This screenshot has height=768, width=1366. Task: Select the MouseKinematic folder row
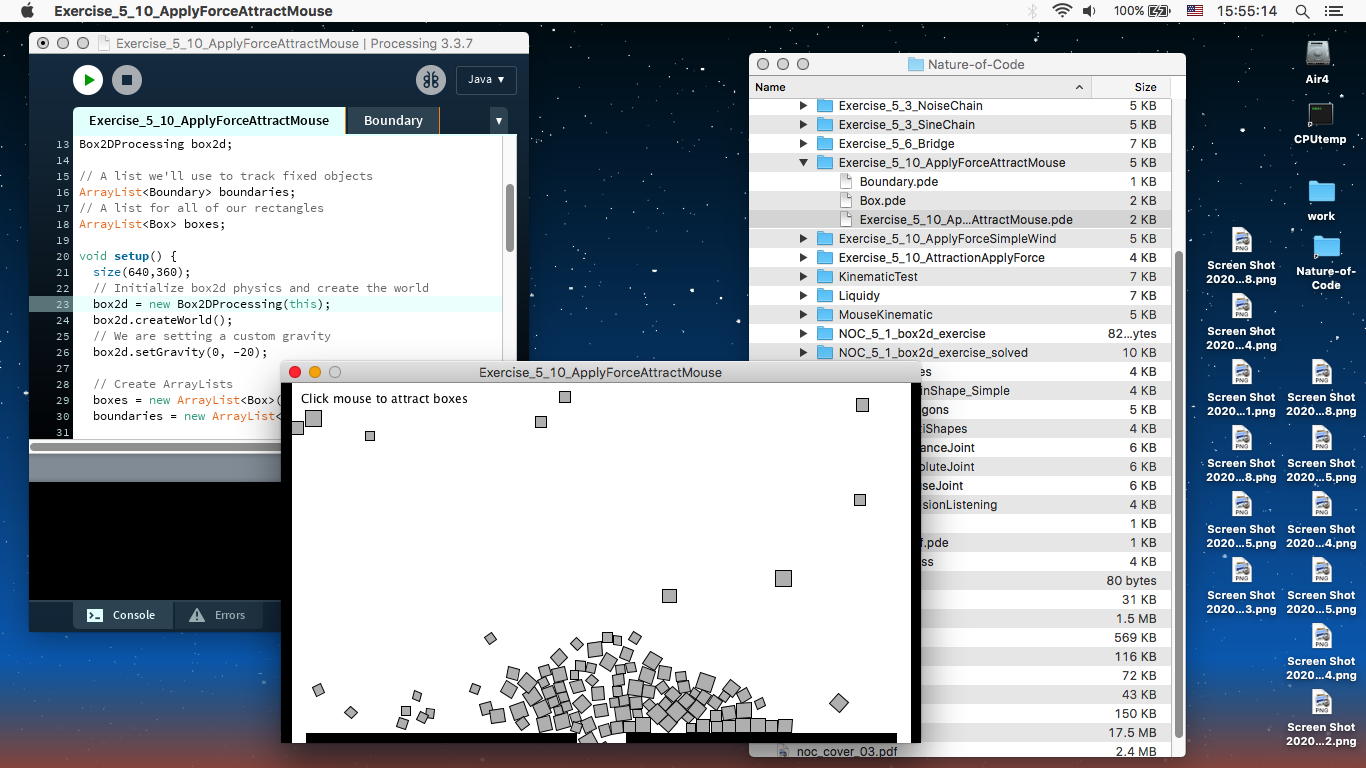click(958, 315)
